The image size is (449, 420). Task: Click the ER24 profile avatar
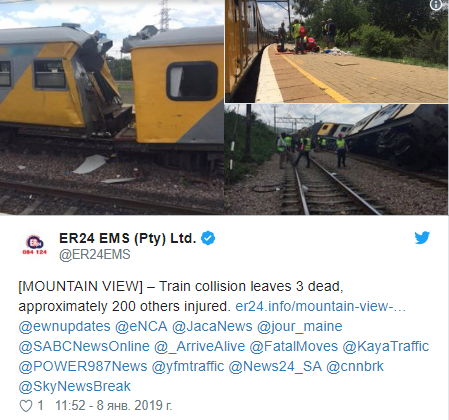point(35,245)
